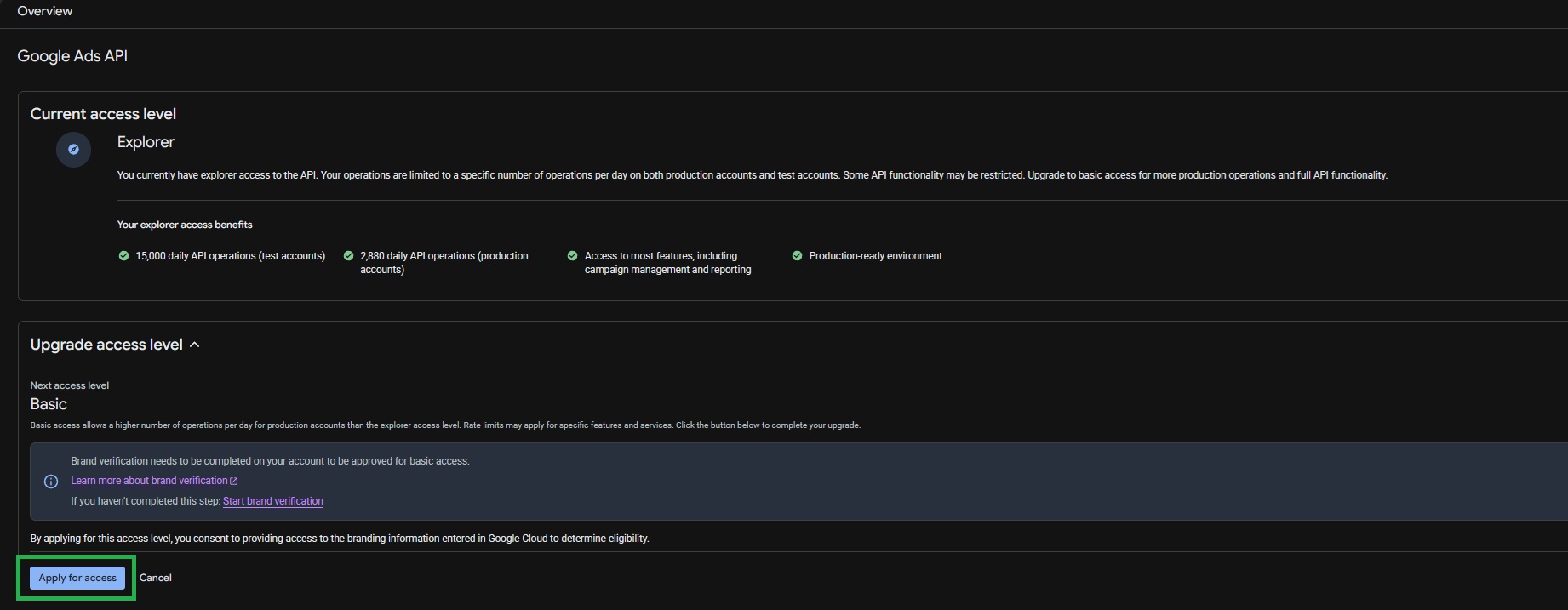Click the Explorer compass icon
This screenshot has height=610, width=1568.
[x=73, y=150]
